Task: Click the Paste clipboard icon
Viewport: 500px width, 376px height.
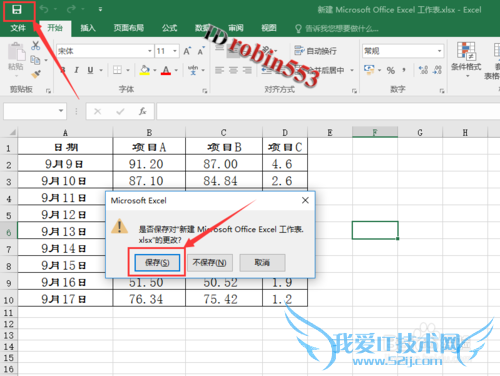Action: (x=16, y=53)
